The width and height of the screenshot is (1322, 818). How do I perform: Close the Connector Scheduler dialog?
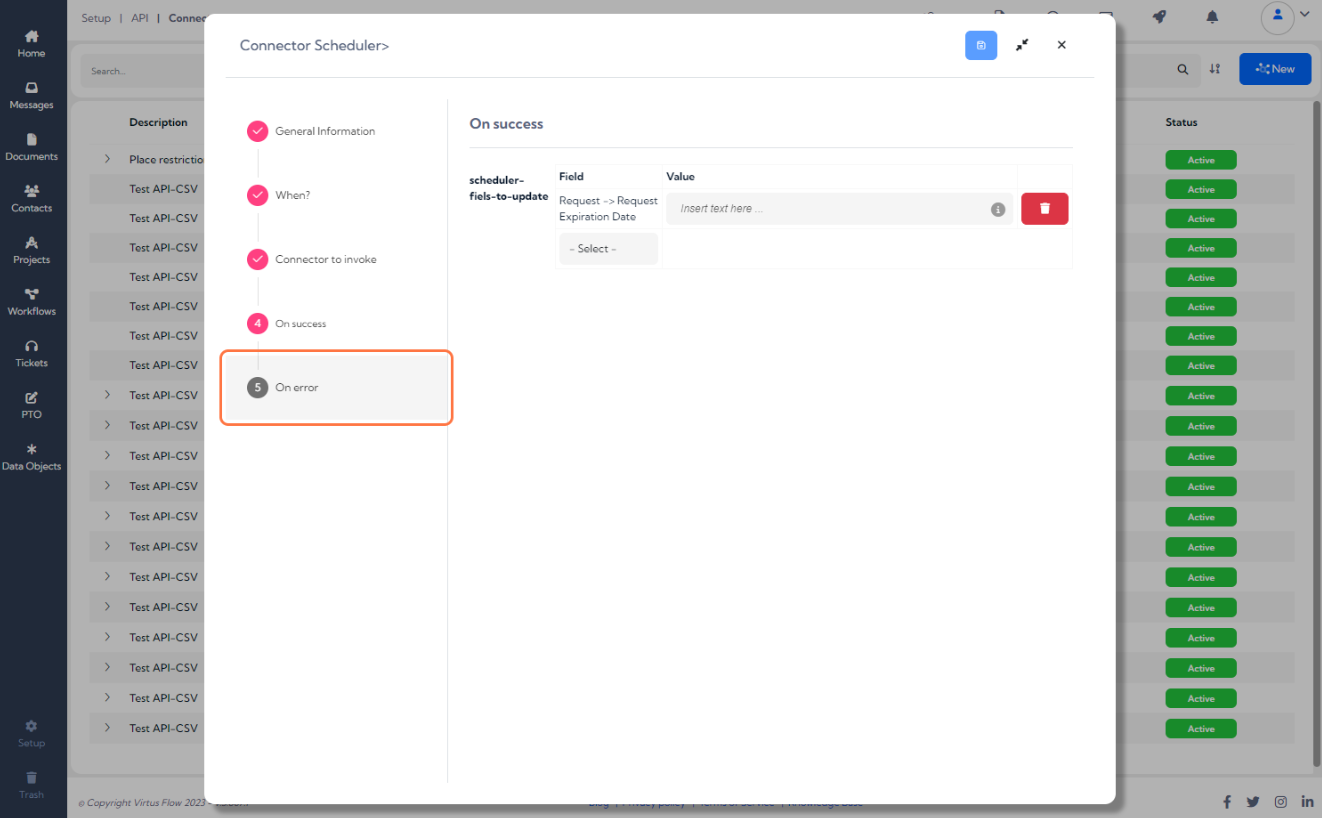1062,45
